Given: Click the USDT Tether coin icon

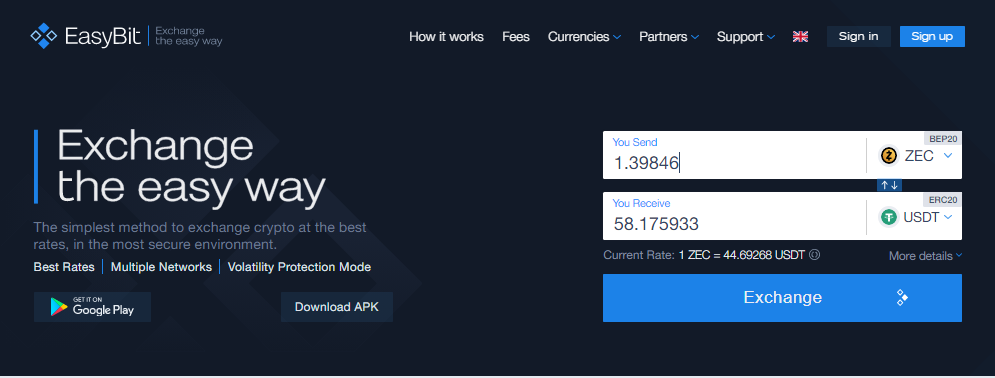Looking at the screenshot, I should (888, 217).
